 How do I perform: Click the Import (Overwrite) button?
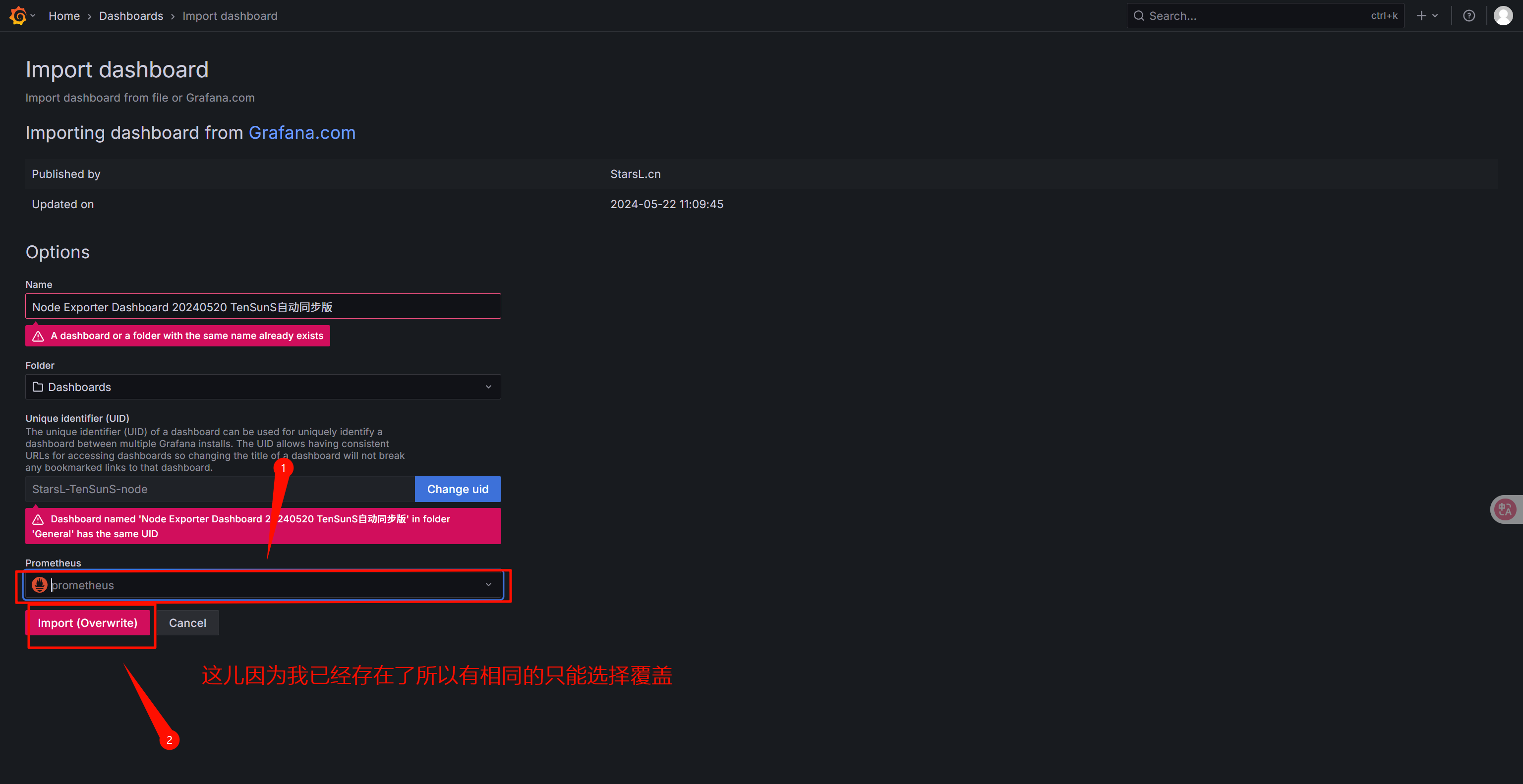pyautogui.click(x=87, y=623)
